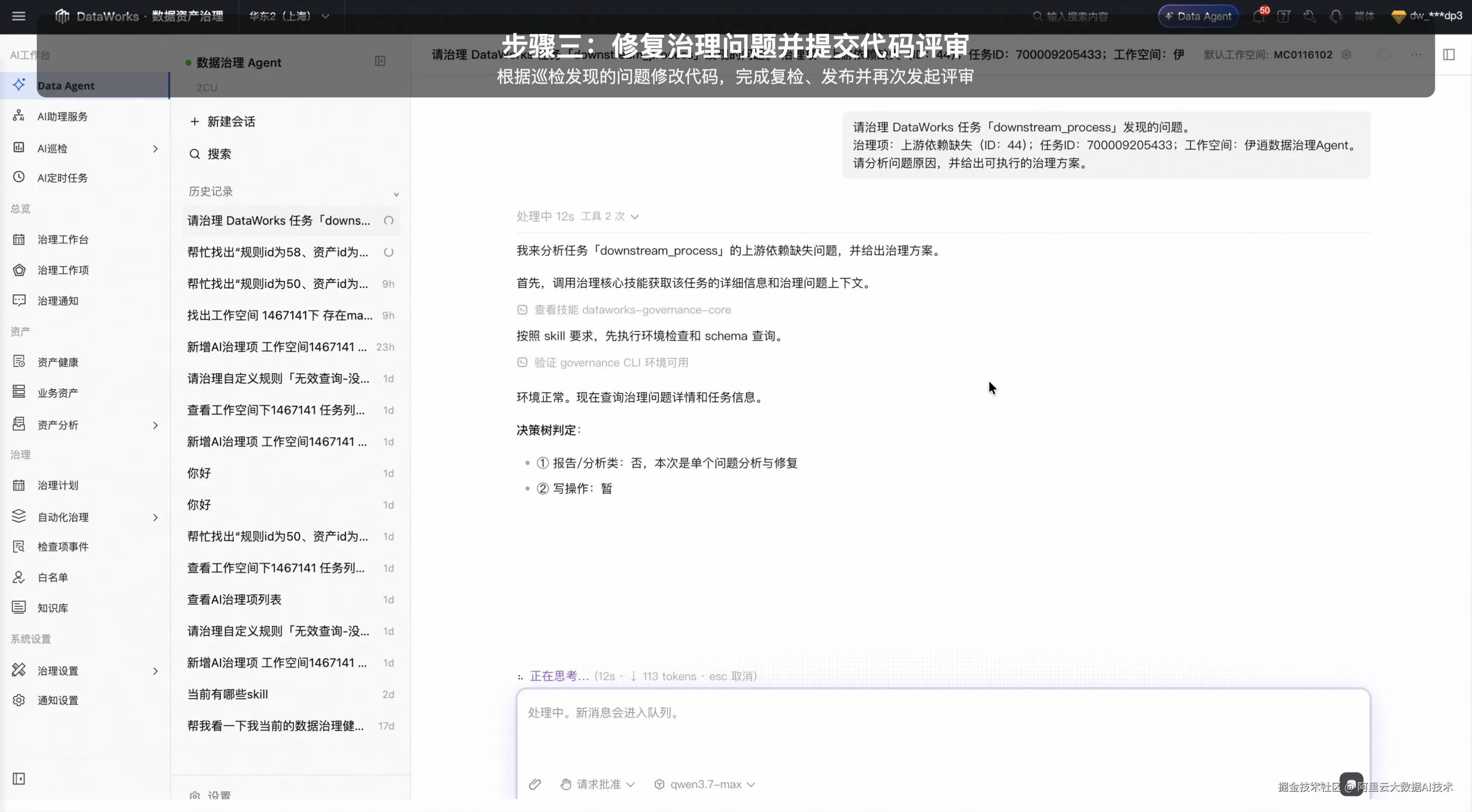Click the DataWorks logo icon
The height and width of the screenshot is (812, 1472).
(62, 16)
